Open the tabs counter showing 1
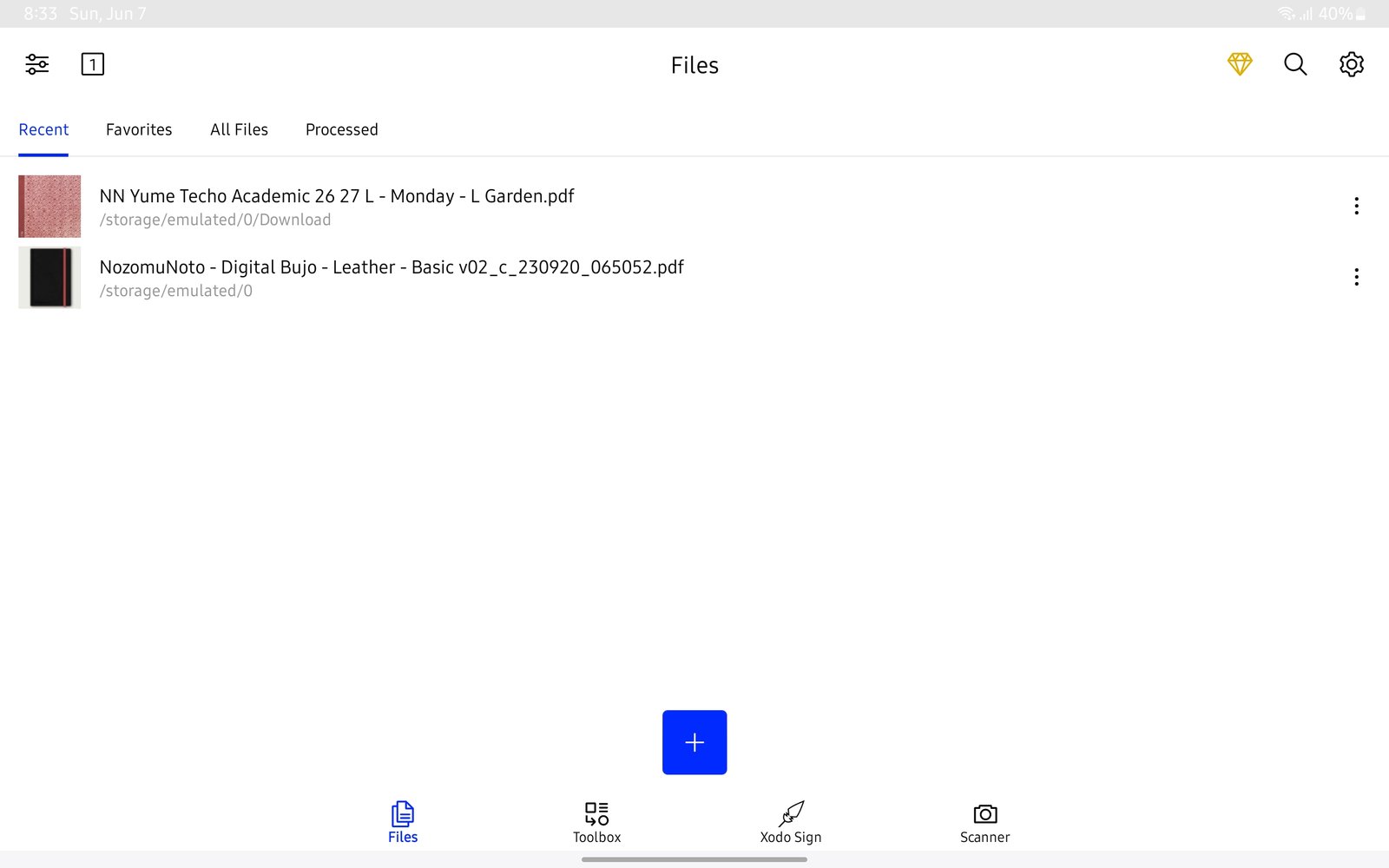Viewport: 1389px width, 868px height. tap(93, 64)
